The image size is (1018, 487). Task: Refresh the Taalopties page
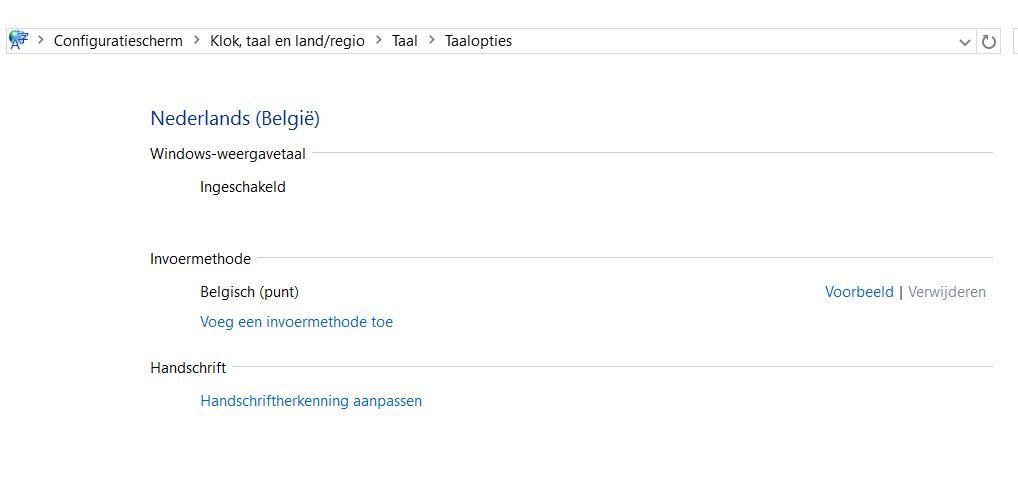click(988, 42)
